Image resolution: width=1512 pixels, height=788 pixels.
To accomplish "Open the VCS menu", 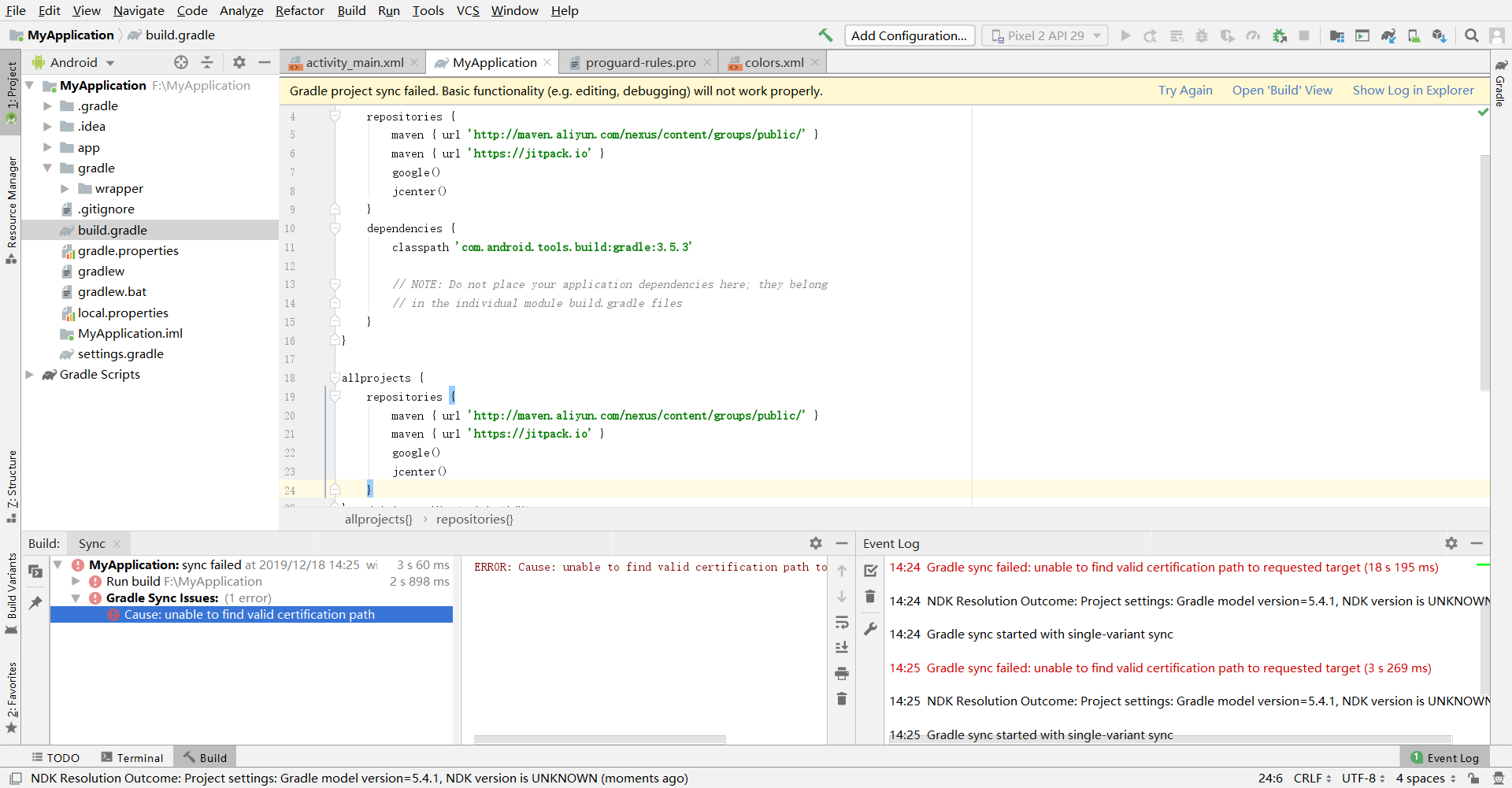I will [468, 10].
